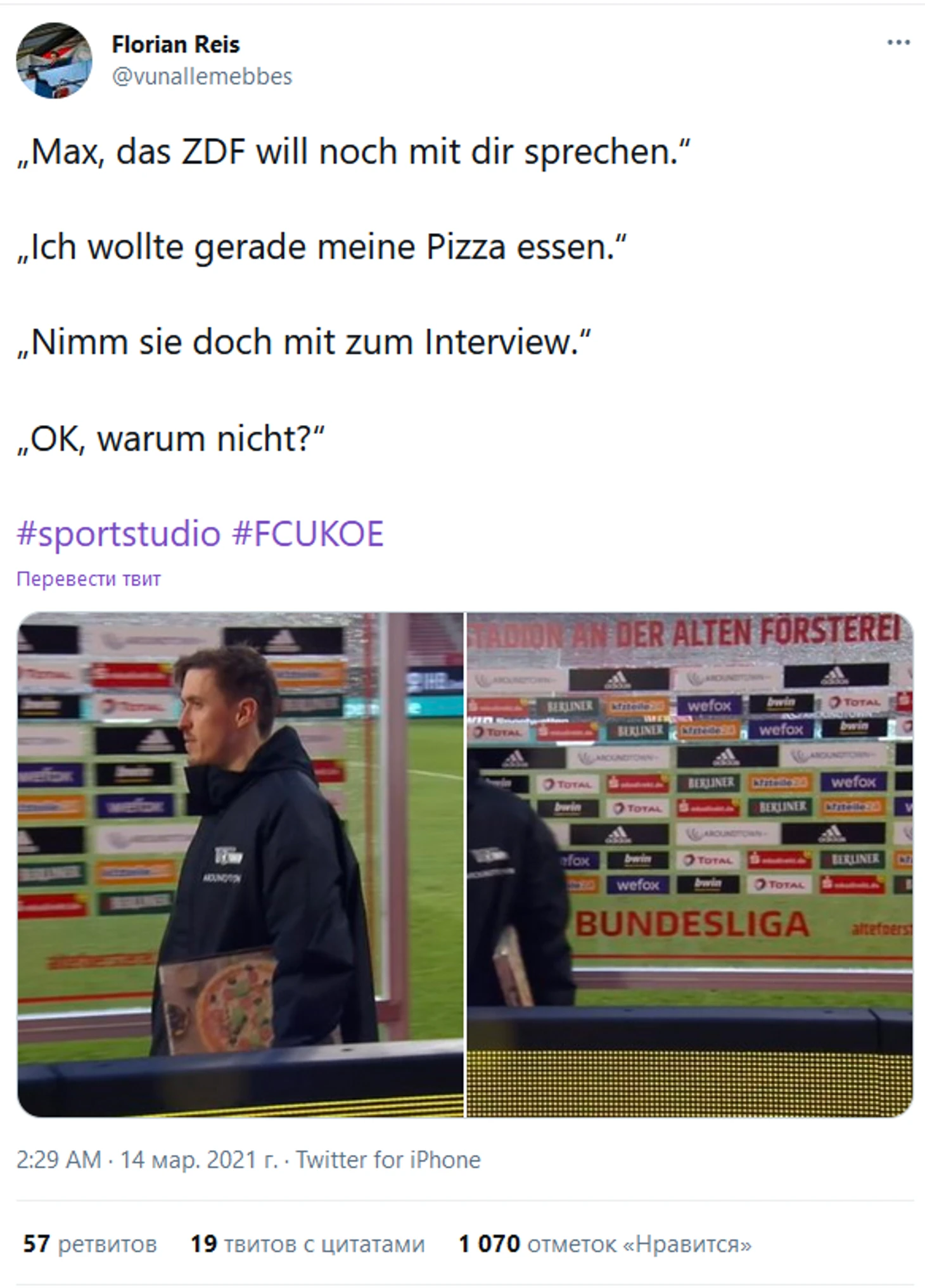Click the 2:29 AM timestamp
Viewport: 925px width, 1288px height.
tap(59, 1159)
